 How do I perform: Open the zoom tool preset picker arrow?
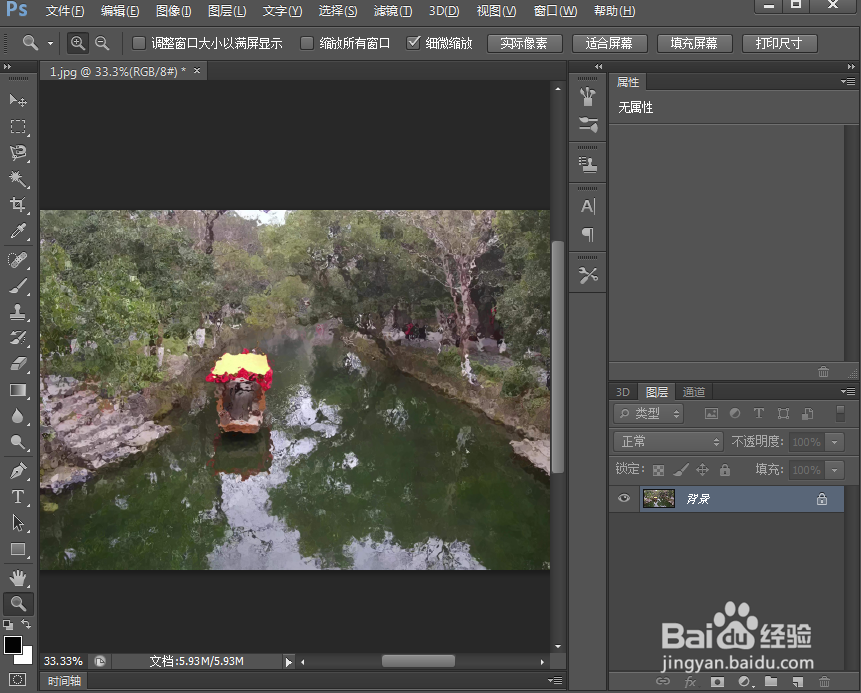tap(50, 43)
